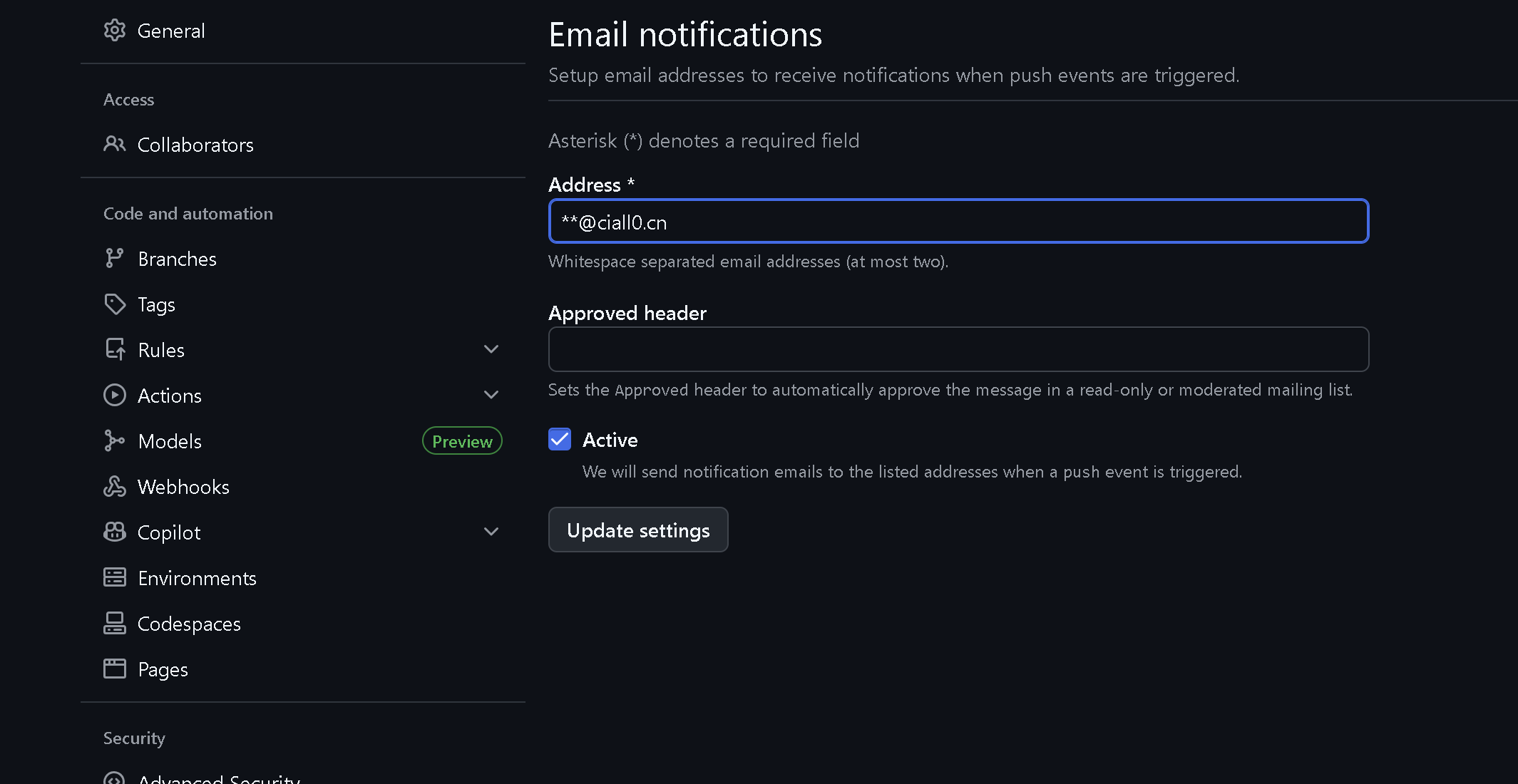Click the Pages browser icon
The width and height of the screenshot is (1518, 784).
[x=114, y=669]
